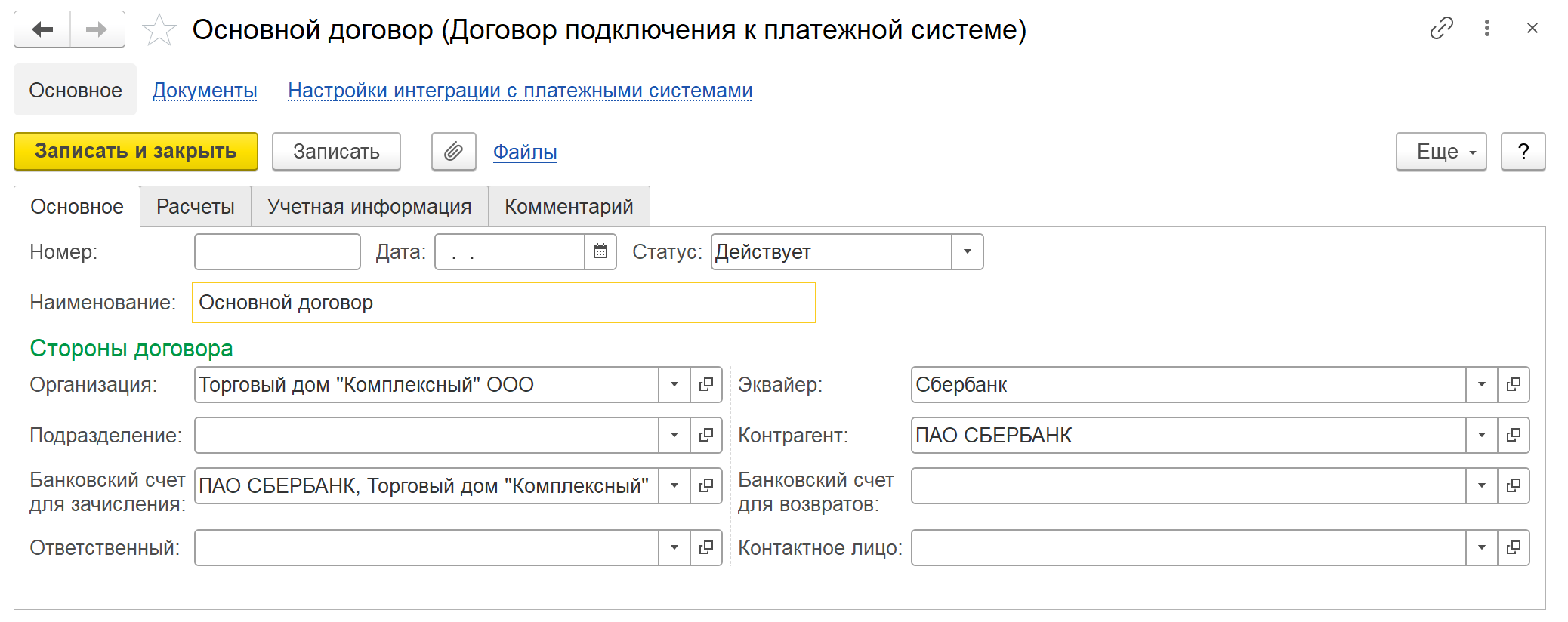This screenshot has height=622, width=1568.
Task: Switch to the Расчеты tab
Action: point(195,207)
